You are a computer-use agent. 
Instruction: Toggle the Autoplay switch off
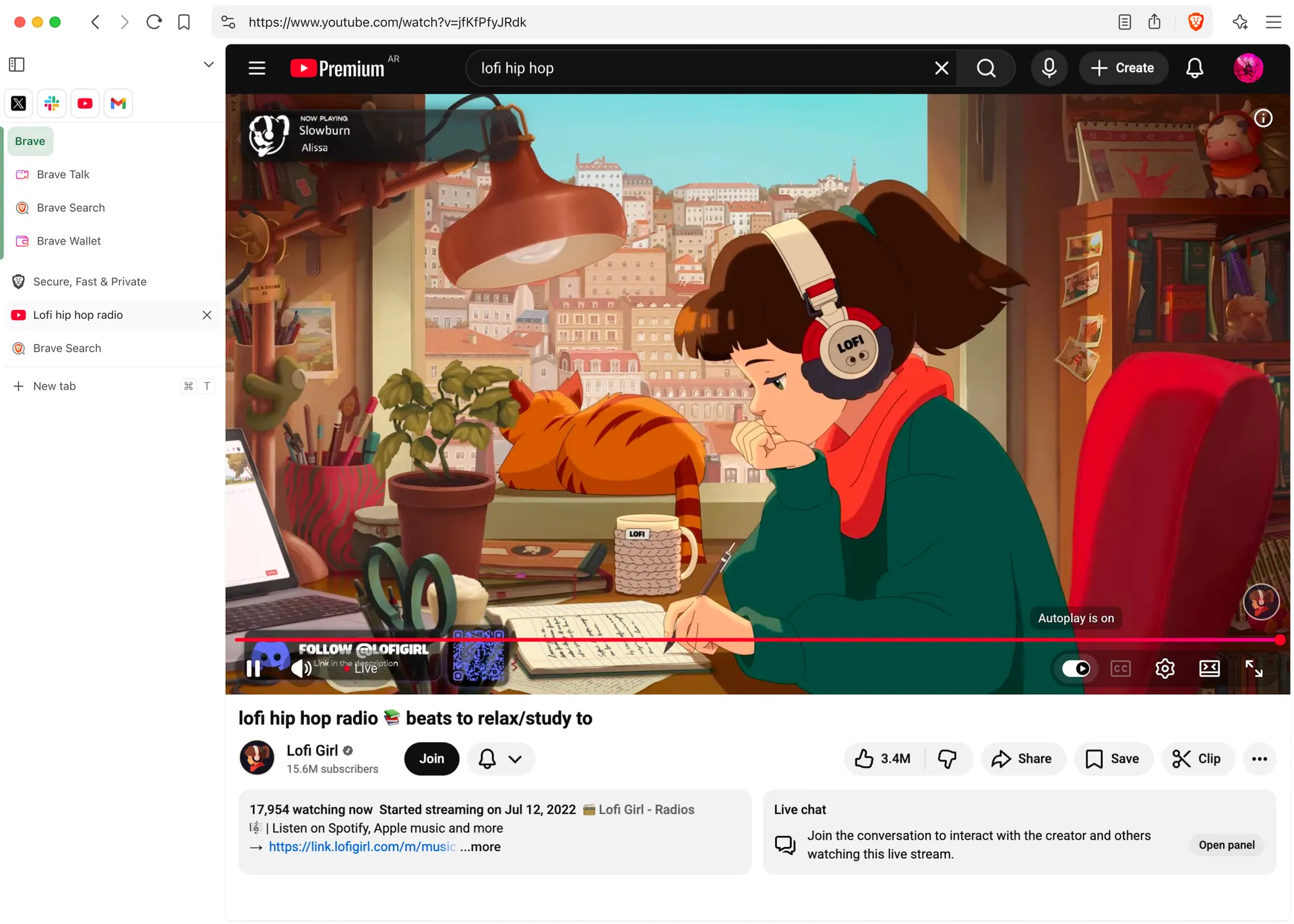click(x=1076, y=668)
